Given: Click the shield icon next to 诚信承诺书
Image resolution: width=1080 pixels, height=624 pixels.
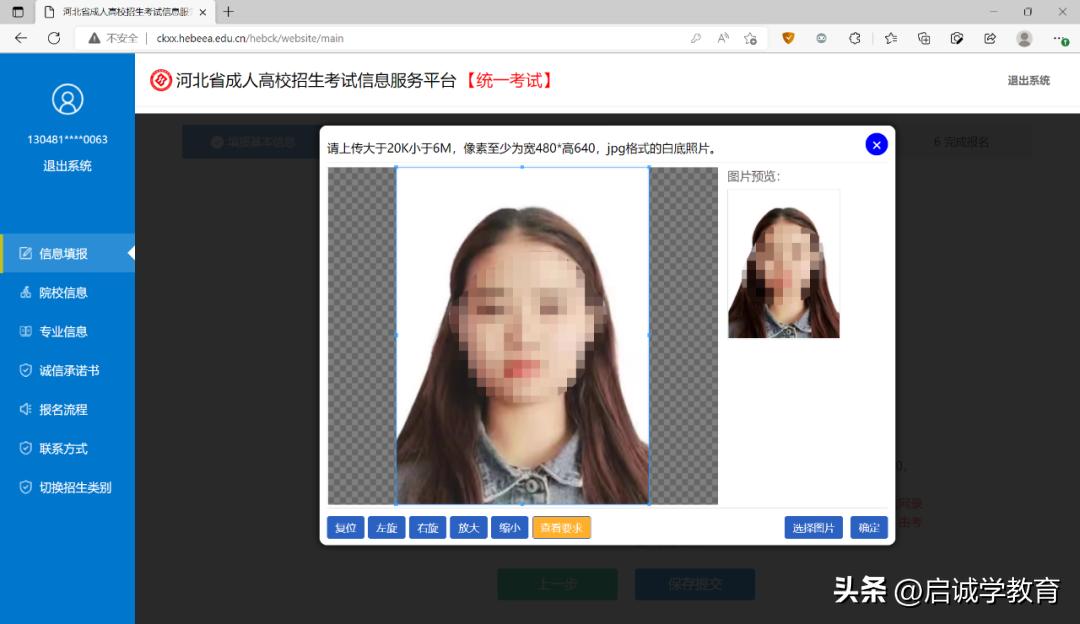Looking at the screenshot, I should click(x=24, y=370).
